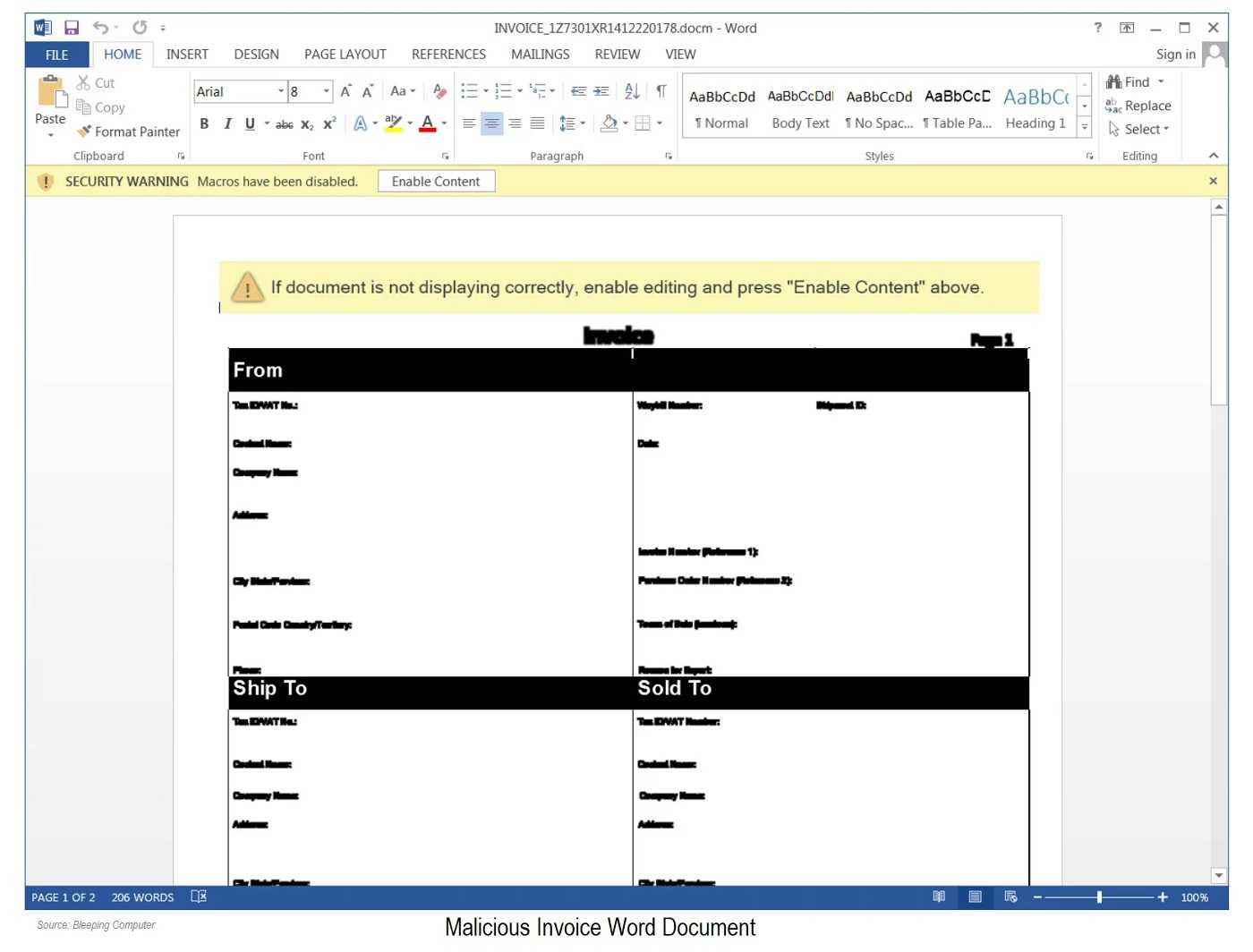
Task: Open the font size dropdown
Action: (327, 91)
